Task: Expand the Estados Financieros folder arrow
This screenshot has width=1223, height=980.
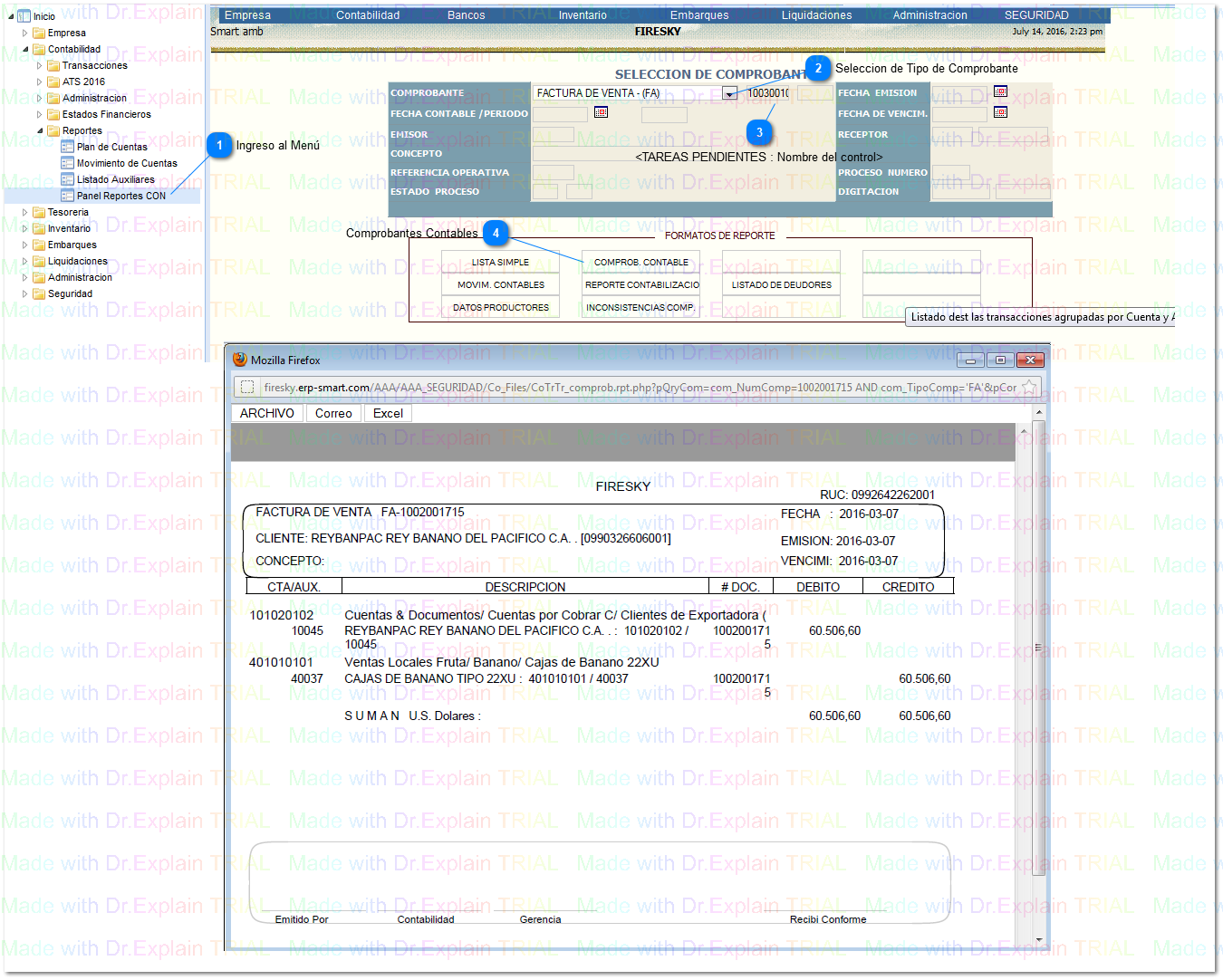Action: [39, 115]
